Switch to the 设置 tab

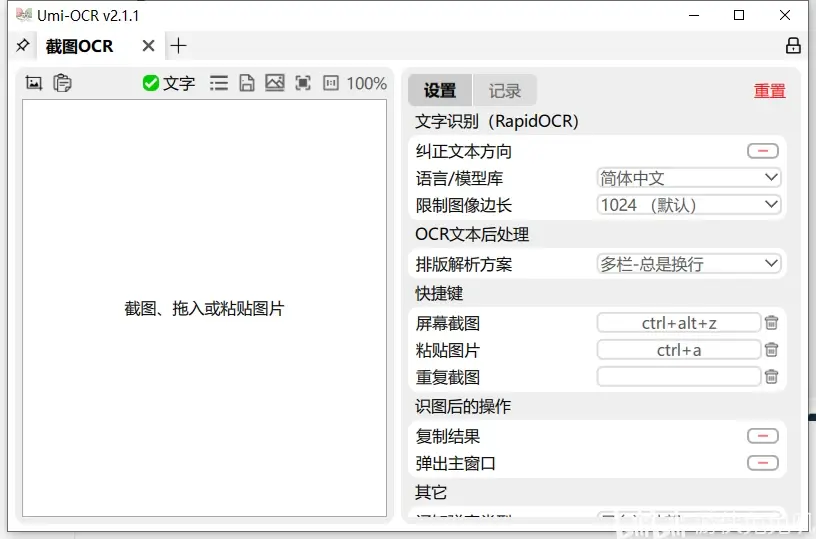pos(440,91)
